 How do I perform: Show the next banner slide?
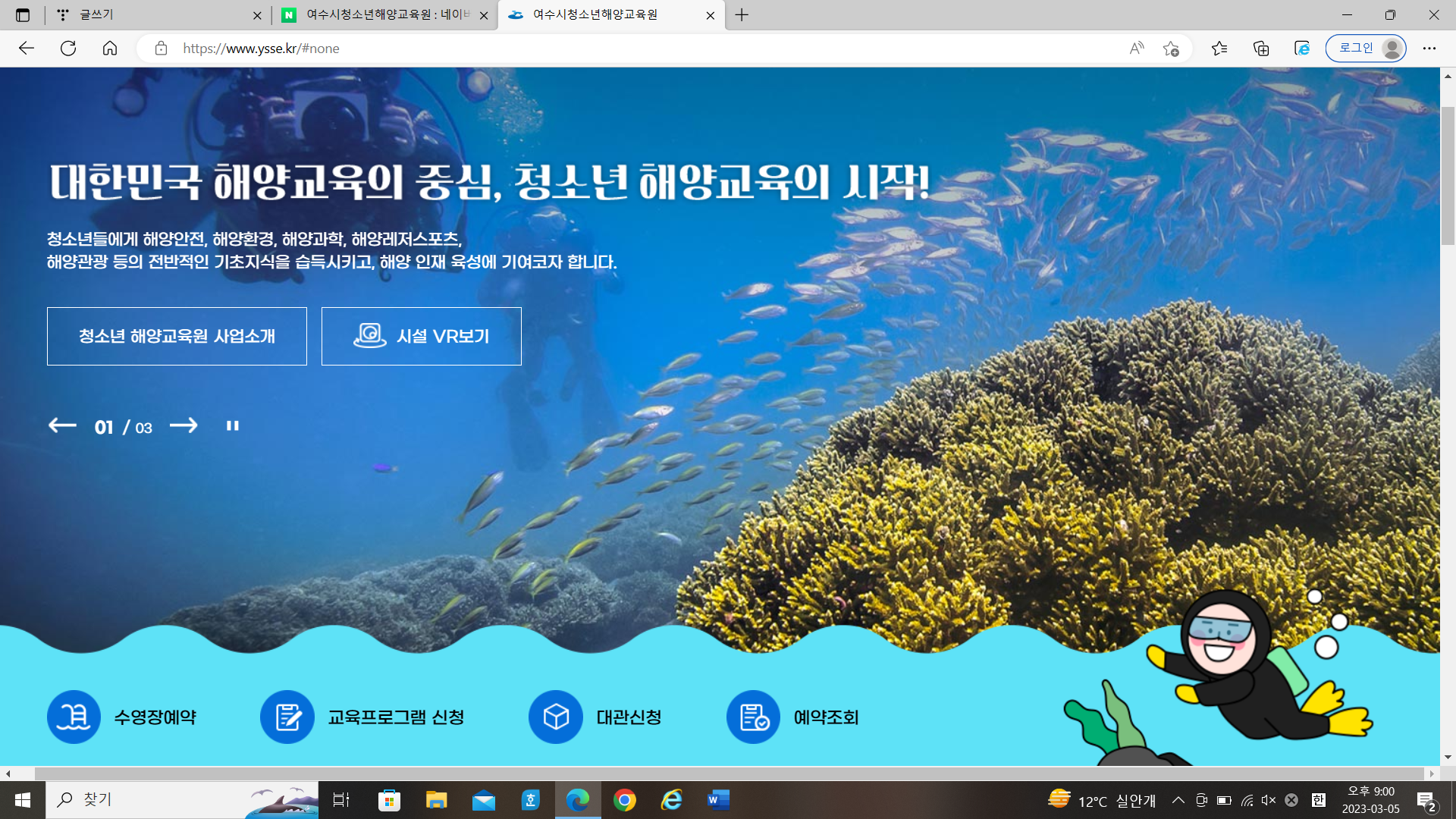(184, 425)
